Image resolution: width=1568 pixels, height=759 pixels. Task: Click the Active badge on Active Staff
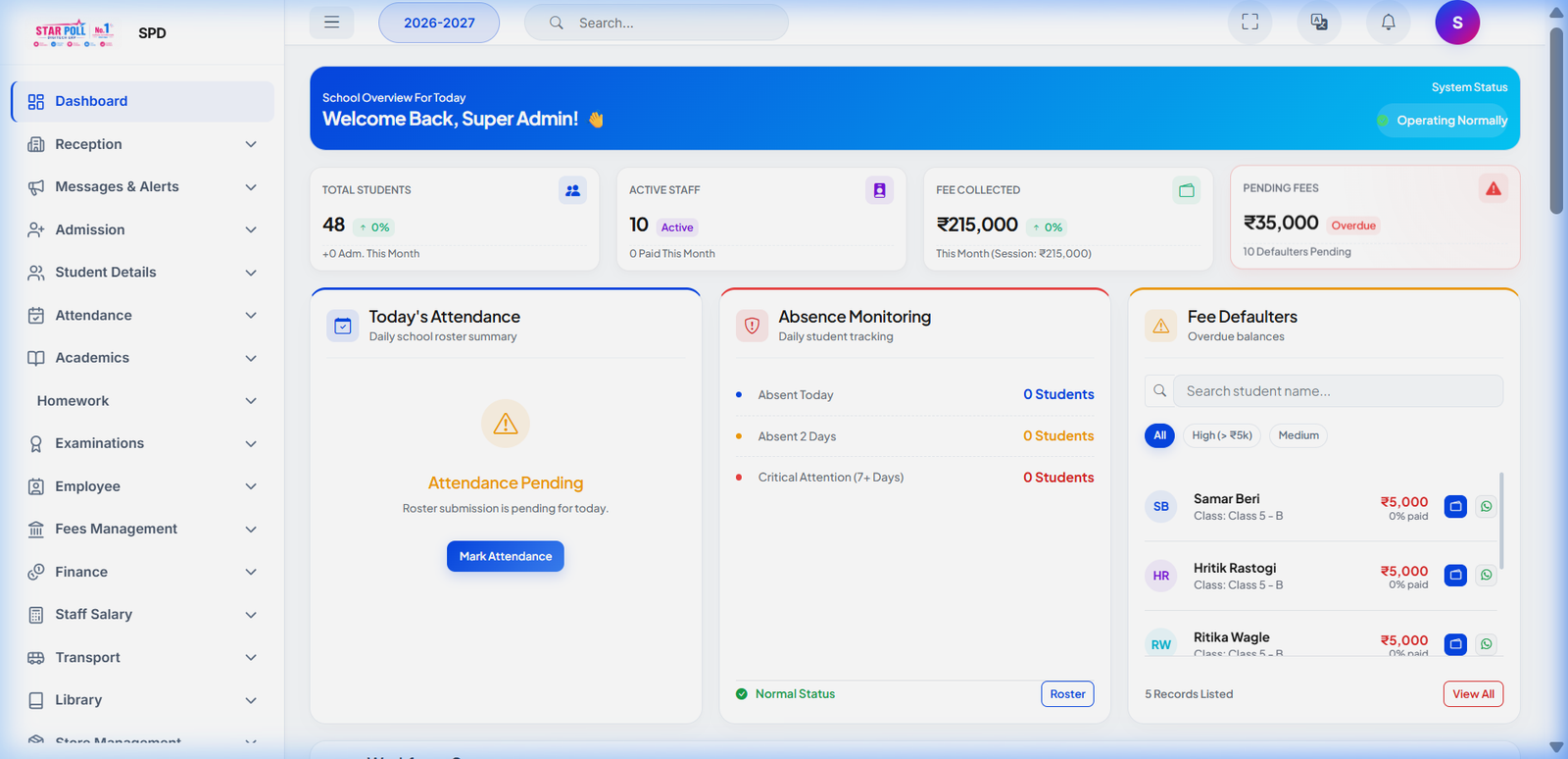(677, 228)
